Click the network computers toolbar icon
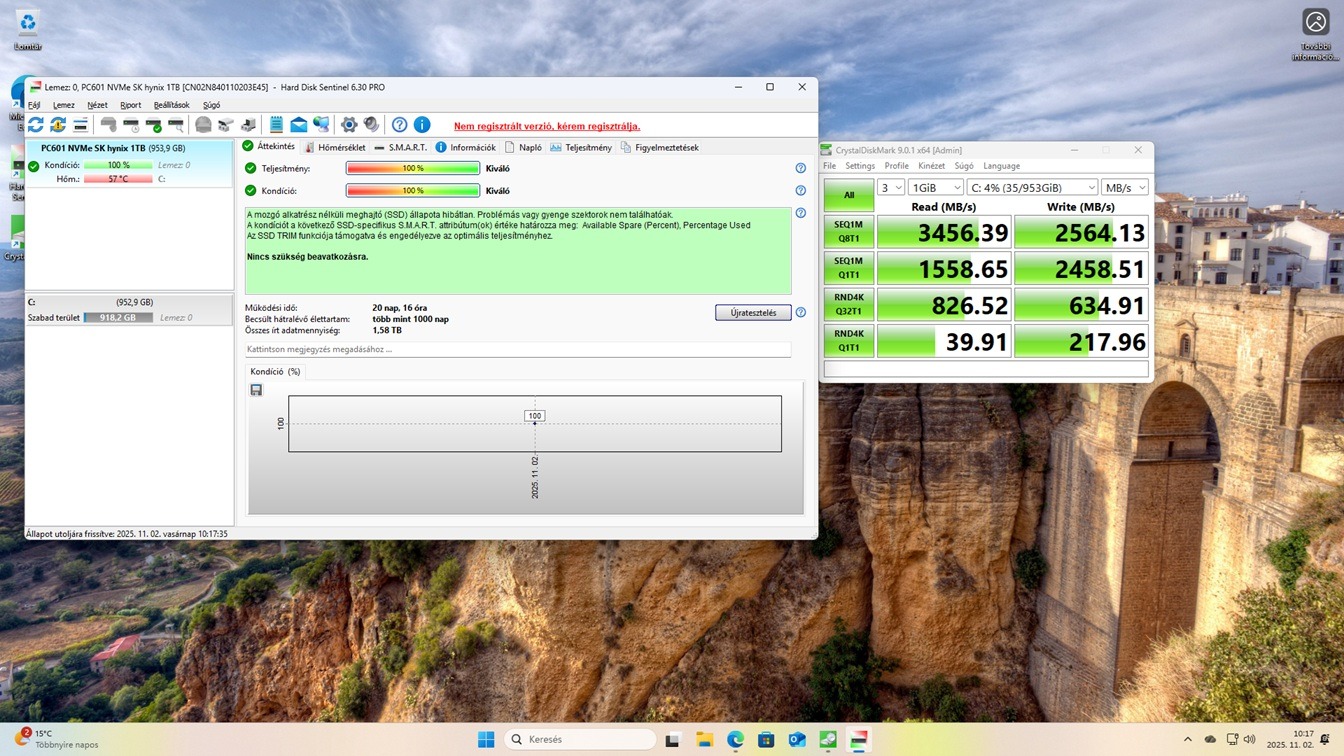 [x=321, y=125]
